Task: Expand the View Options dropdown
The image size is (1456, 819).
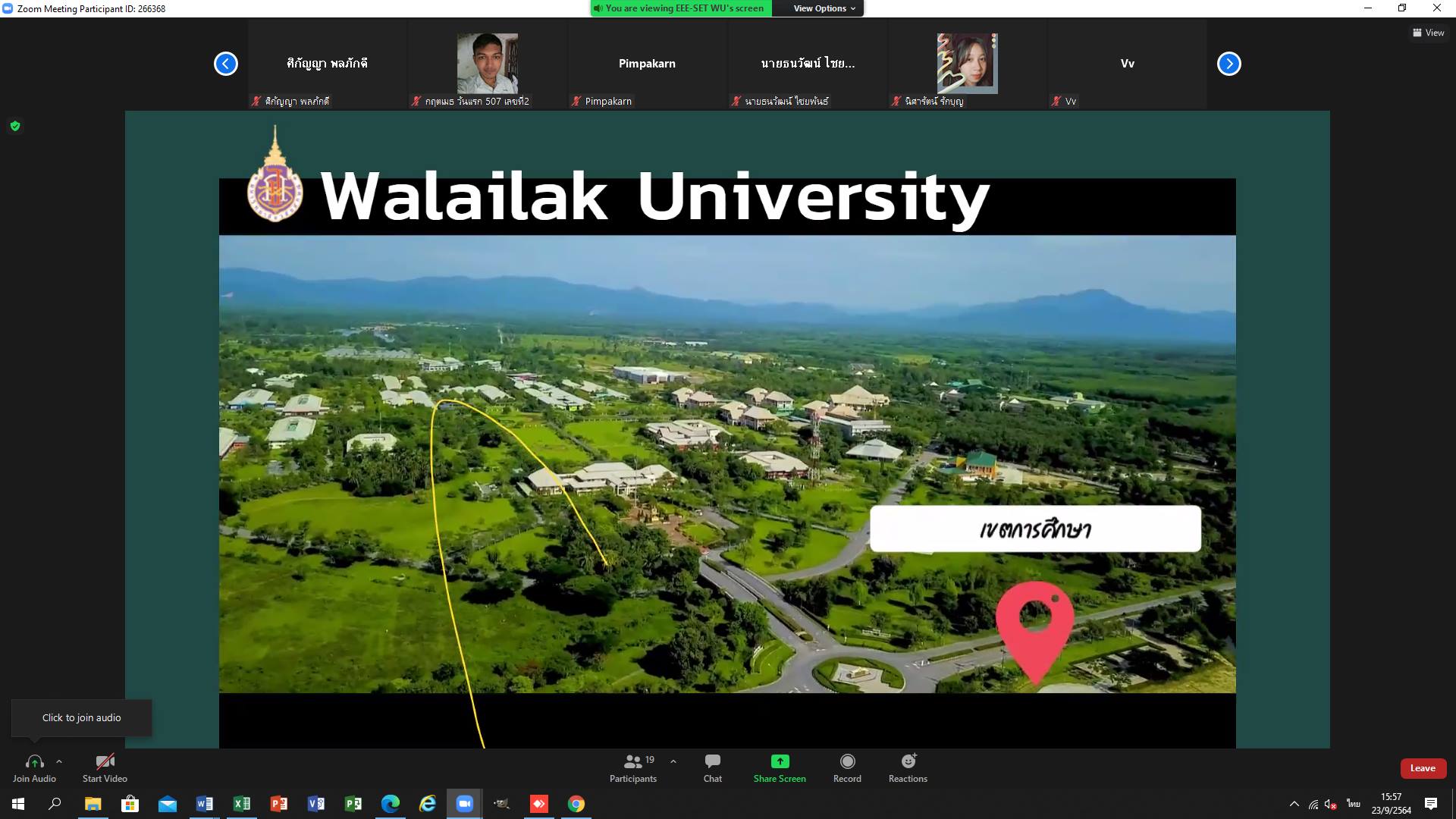Action: coord(824,8)
